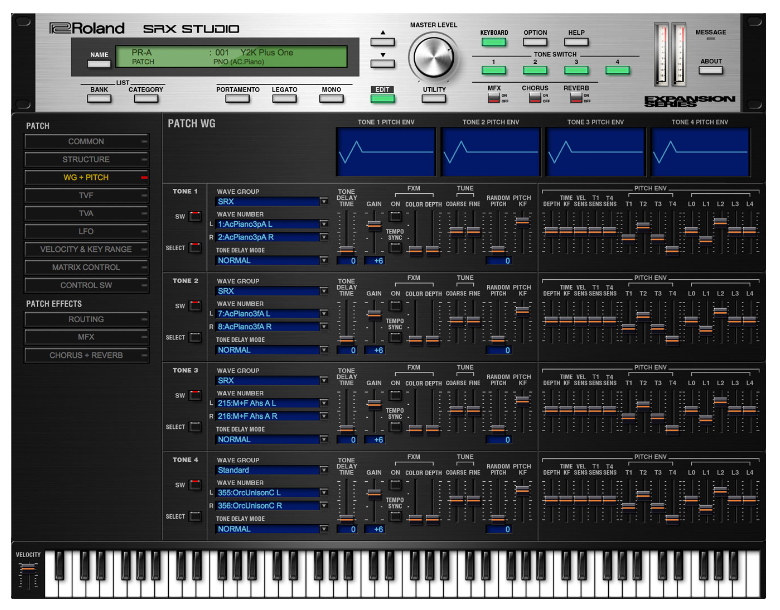780x610 pixels.
Task: Click Tone 1 Random Pitch value field
Action: [498, 261]
